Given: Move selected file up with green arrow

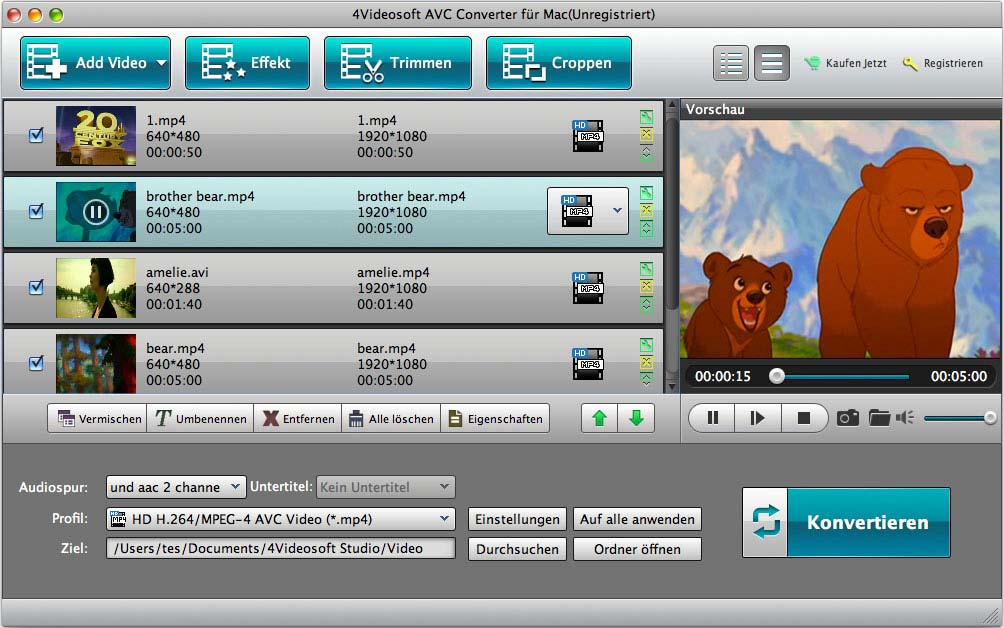Looking at the screenshot, I should [x=600, y=418].
